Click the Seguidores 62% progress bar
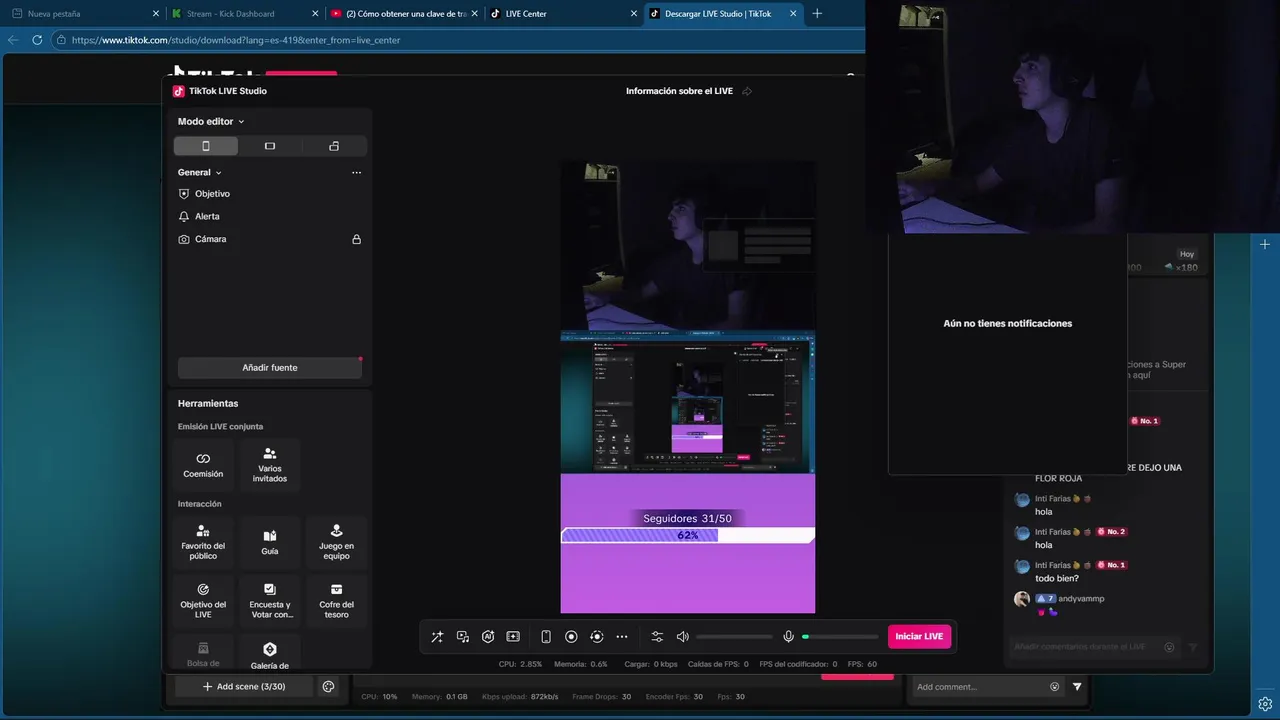1280x720 pixels. [687, 535]
